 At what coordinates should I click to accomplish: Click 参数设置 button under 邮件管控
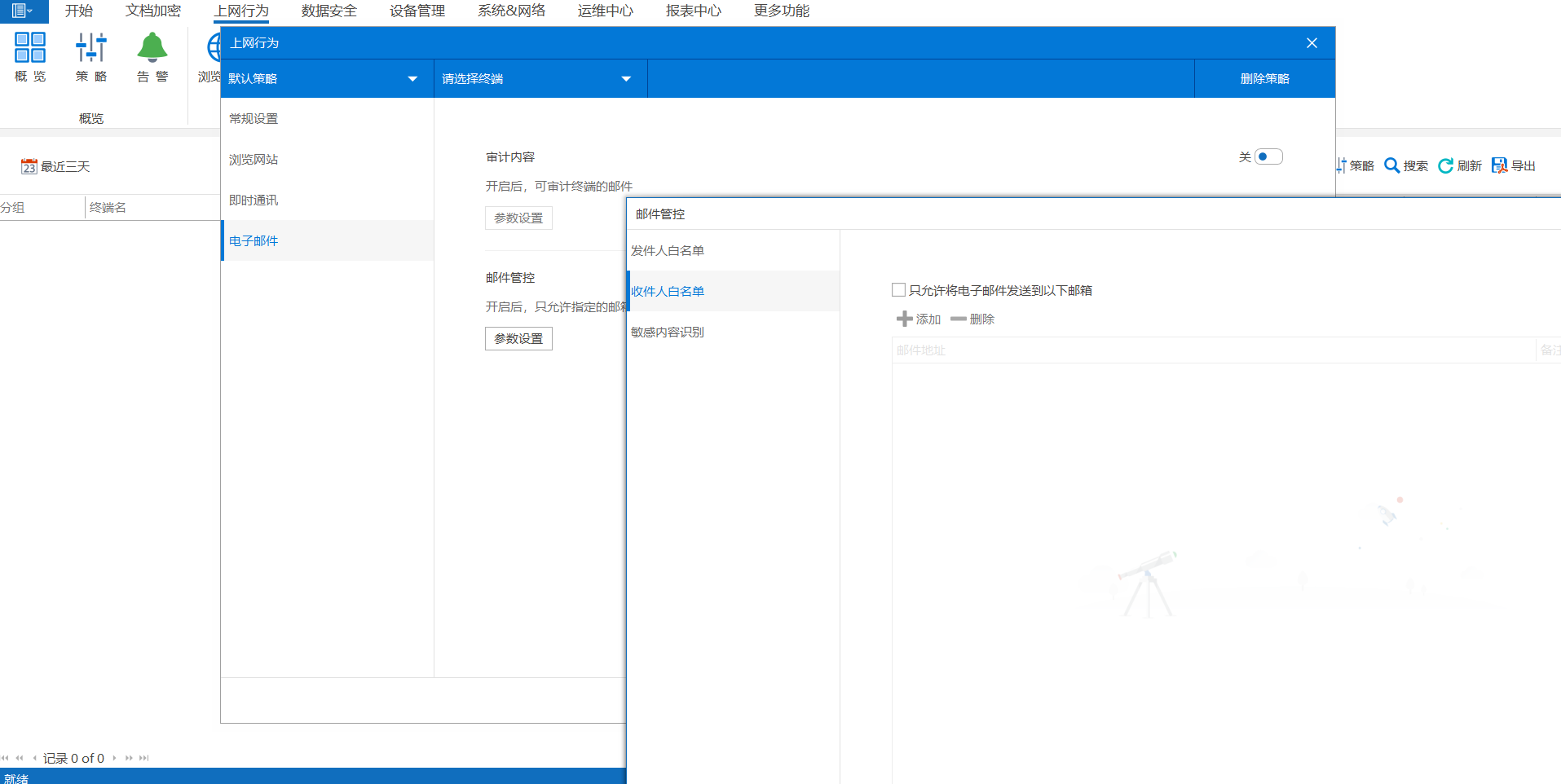pos(518,338)
